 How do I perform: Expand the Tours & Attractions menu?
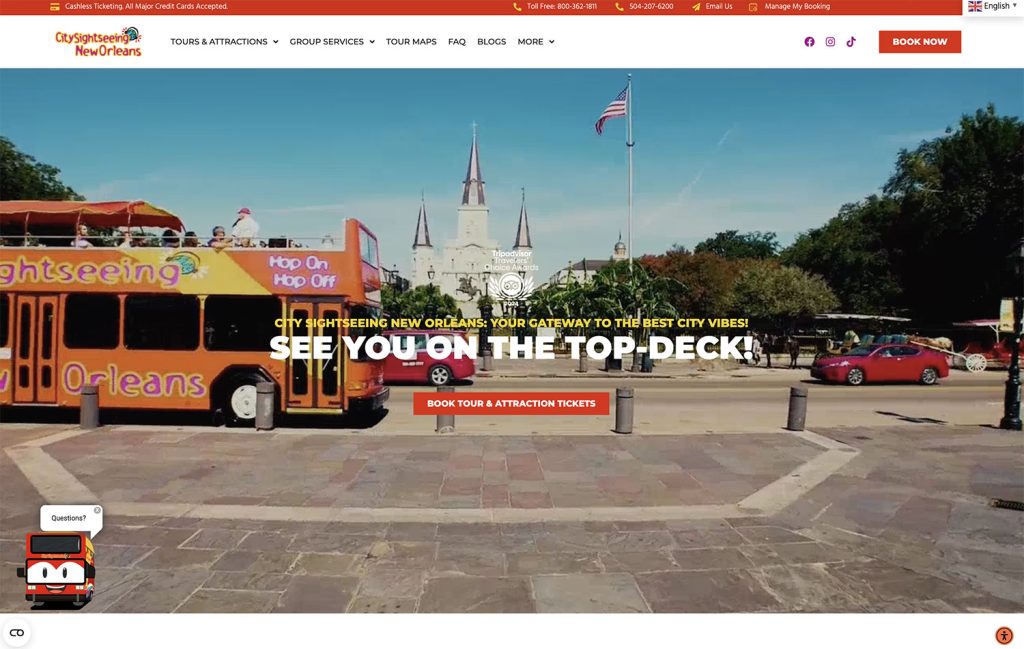(x=224, y=42)
